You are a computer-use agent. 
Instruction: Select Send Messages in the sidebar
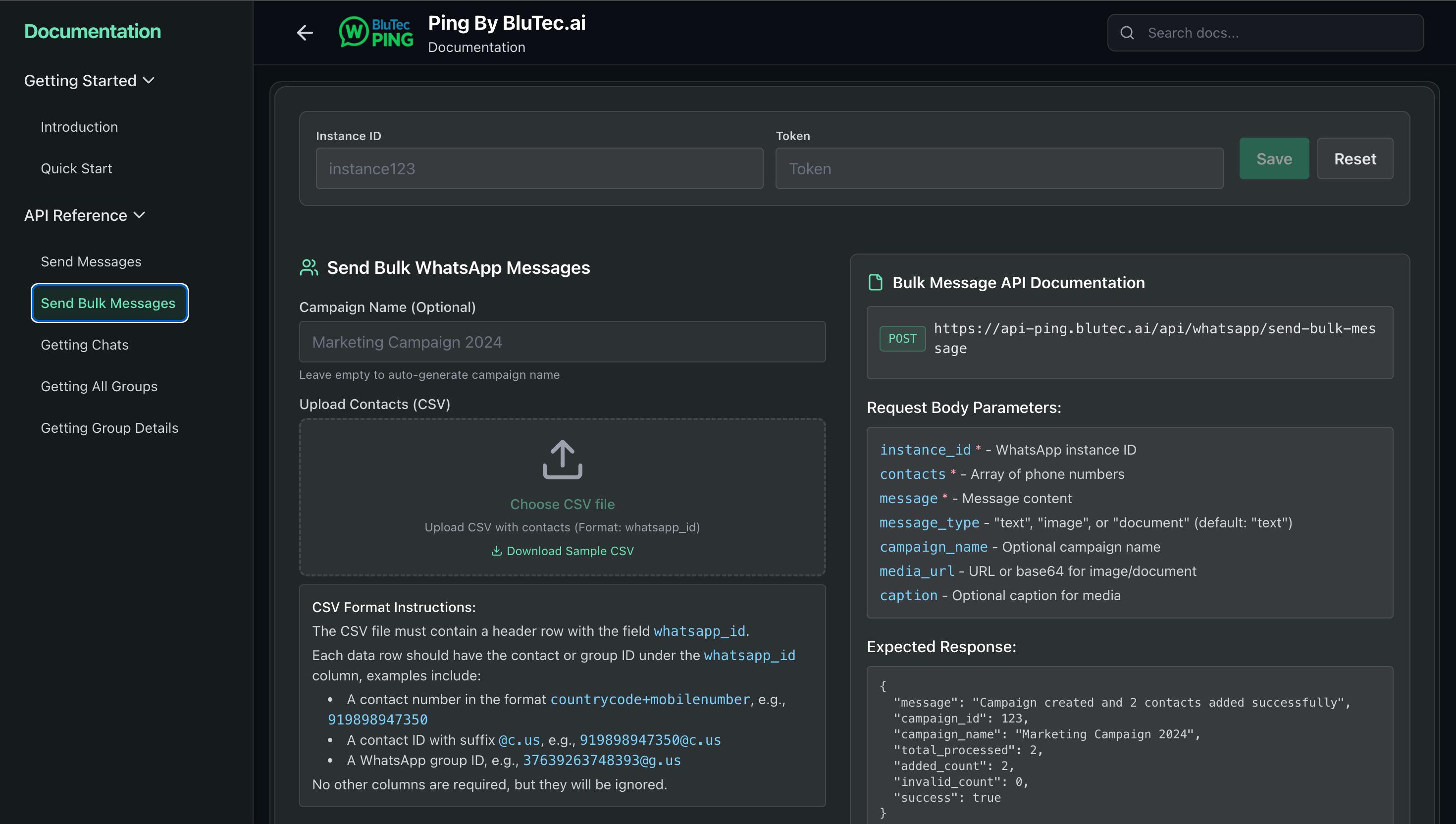click(91, 261)
